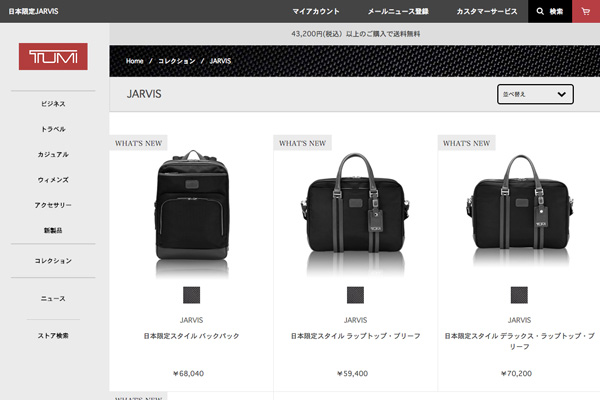Image resolution: width=600 pixels, height=400 pixels.
Task: Open 日本限定スタイル デラックス・ラップトップ title
Action: [x=519, y=341]
